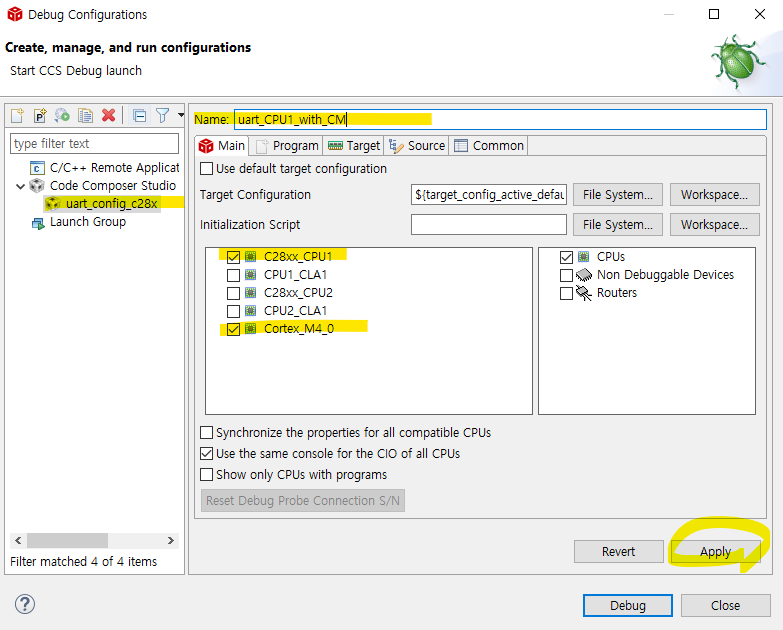Click the right scroll arrow in tree panel

point(171,541)
